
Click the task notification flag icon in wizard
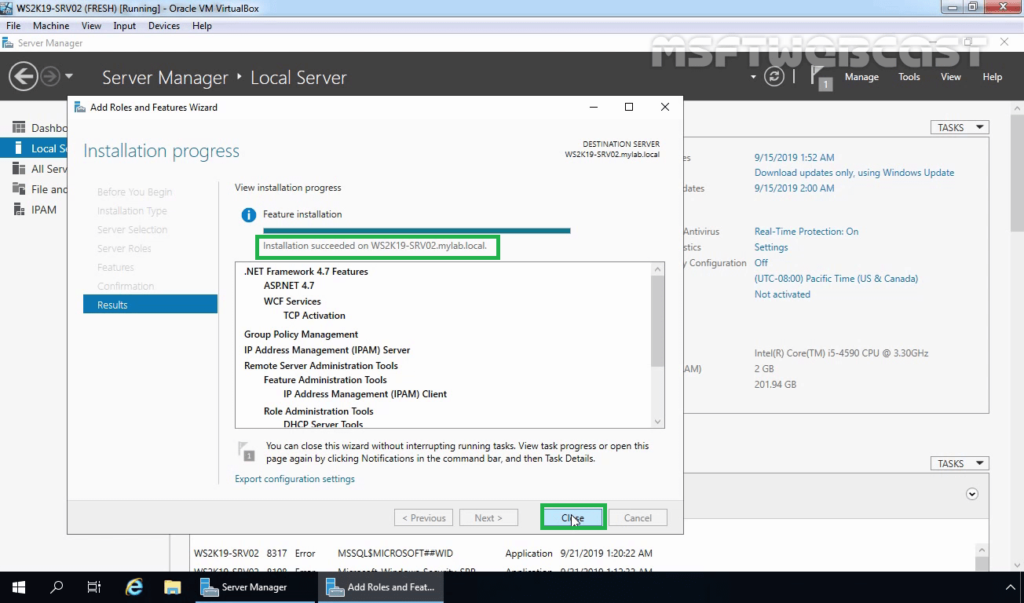pos(247,451)
